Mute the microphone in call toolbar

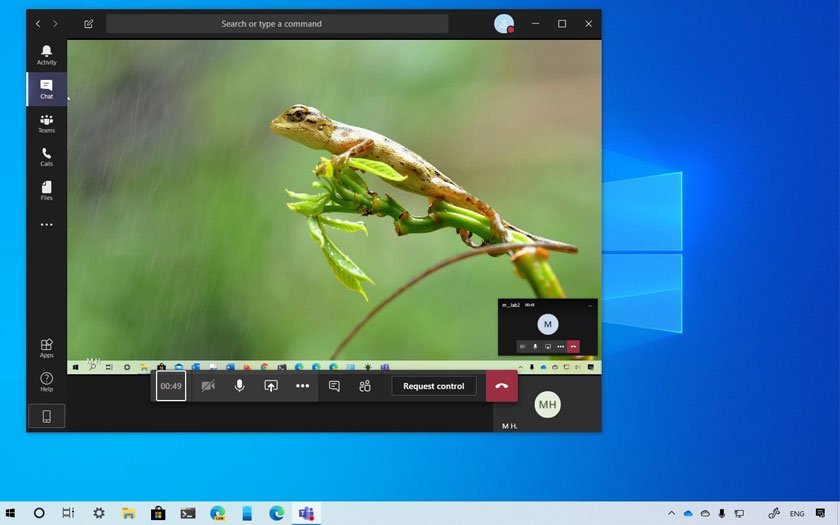coord(239,386)
